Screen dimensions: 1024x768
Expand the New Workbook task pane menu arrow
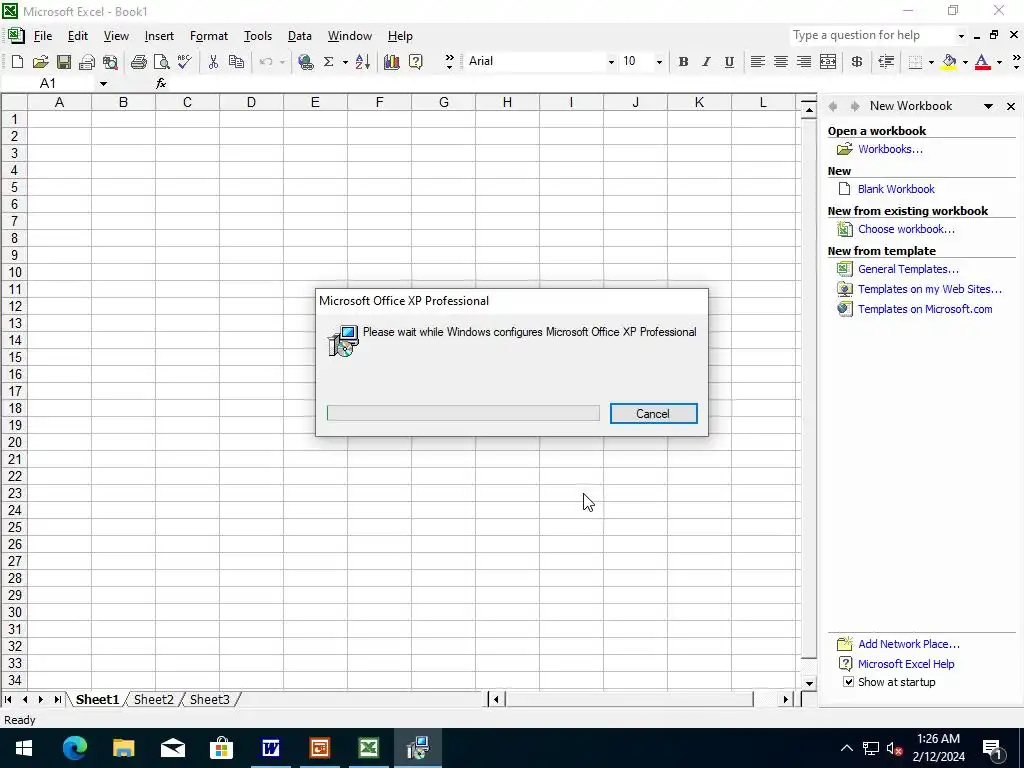(989, 106)
